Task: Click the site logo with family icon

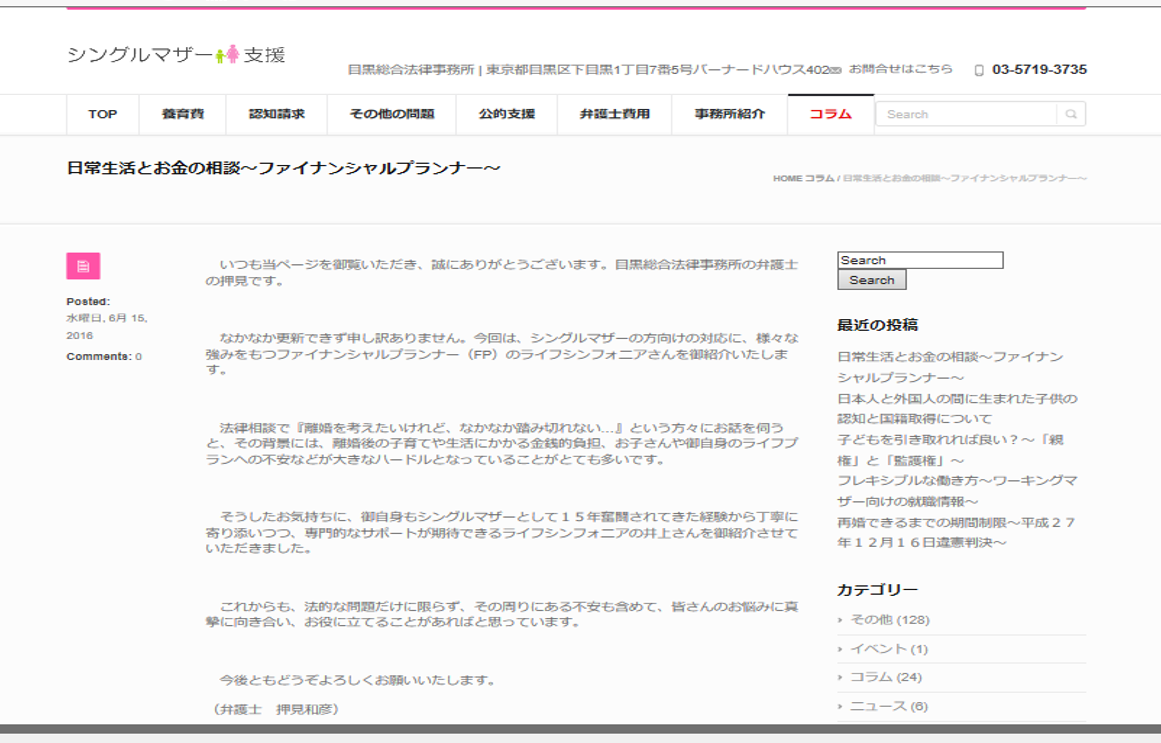Action: click(x=176, y=55)
